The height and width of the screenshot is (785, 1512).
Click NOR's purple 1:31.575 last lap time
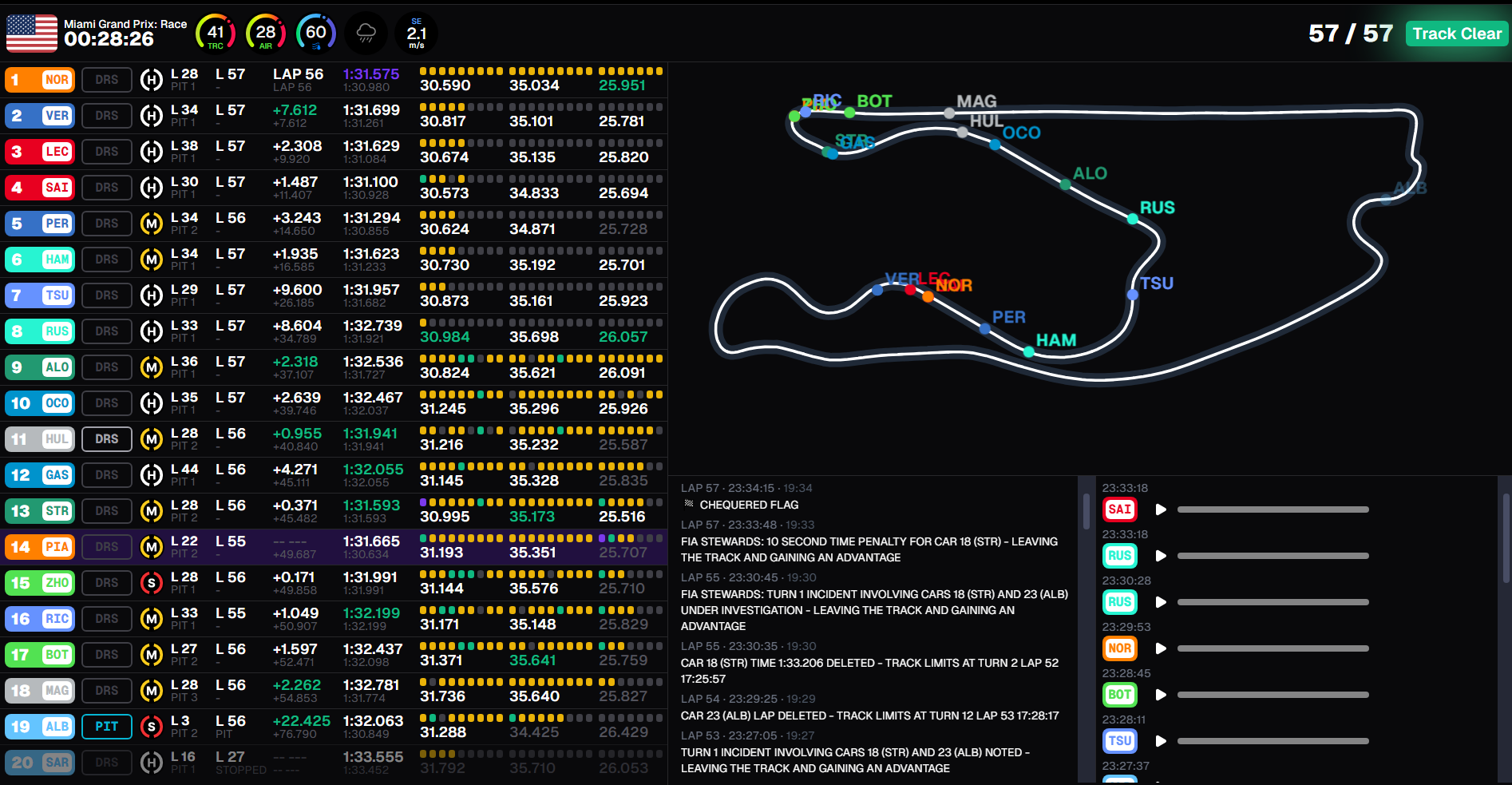[371, 74]
